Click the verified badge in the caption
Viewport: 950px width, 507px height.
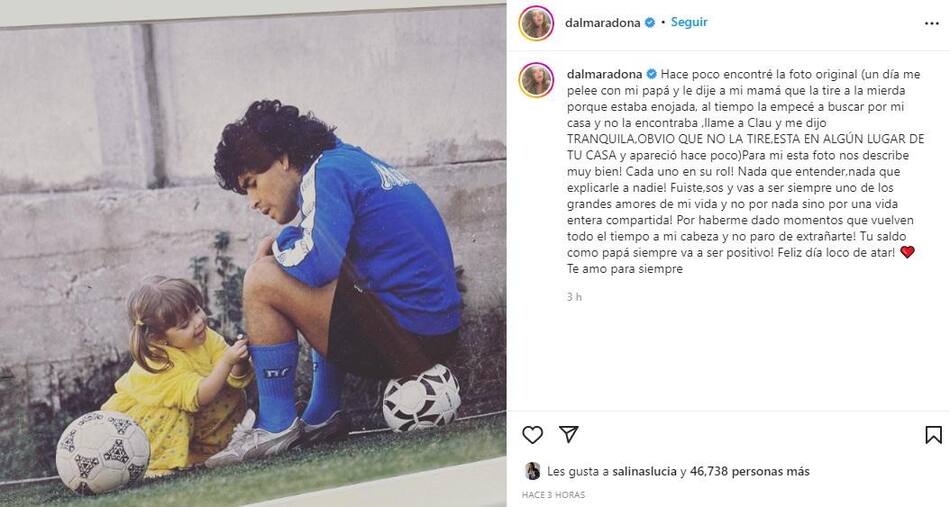tap(651, 74)
